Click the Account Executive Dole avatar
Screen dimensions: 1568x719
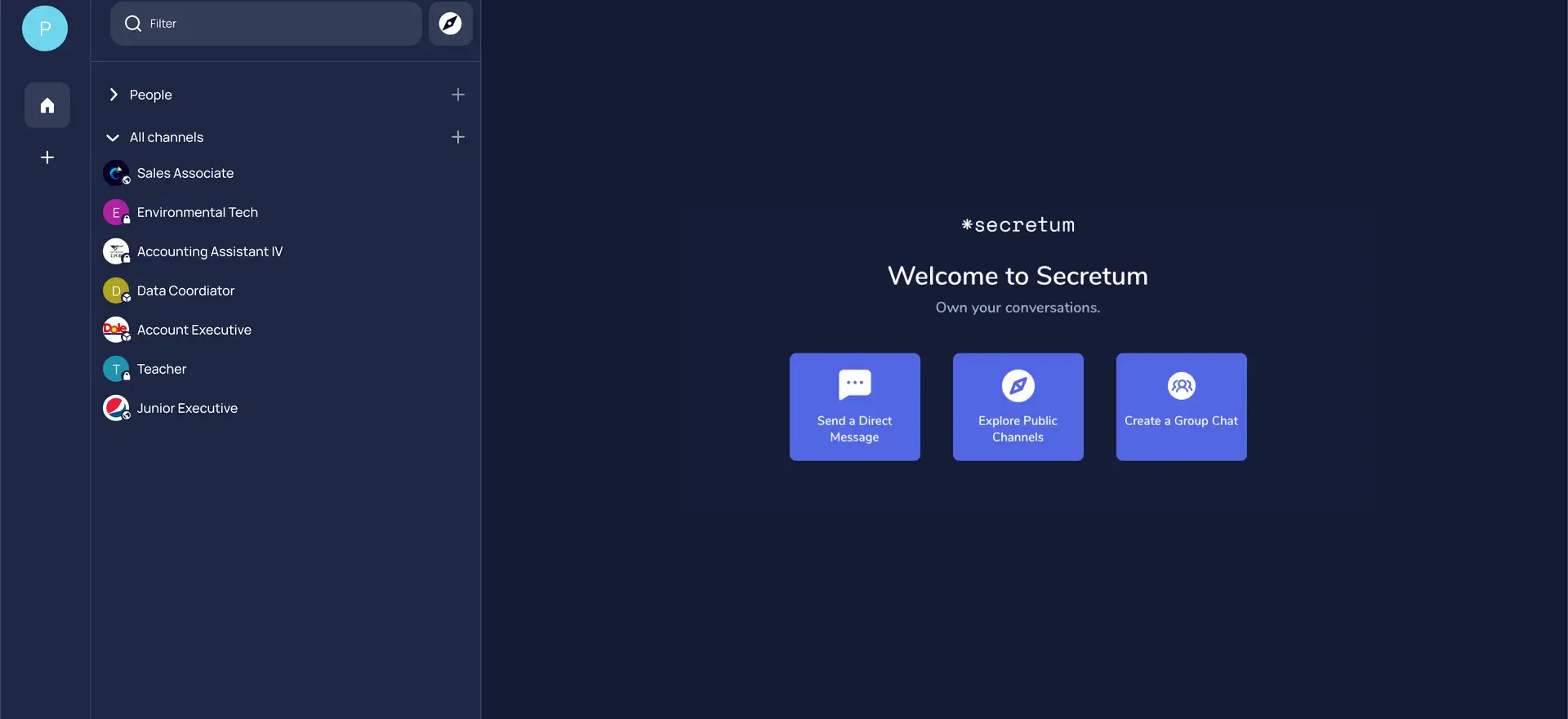(116, 330)
